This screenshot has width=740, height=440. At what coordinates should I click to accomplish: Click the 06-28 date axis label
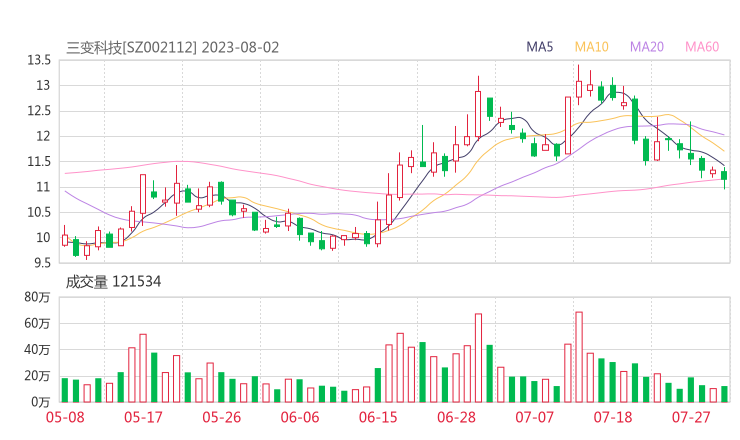tap(456, 417)
